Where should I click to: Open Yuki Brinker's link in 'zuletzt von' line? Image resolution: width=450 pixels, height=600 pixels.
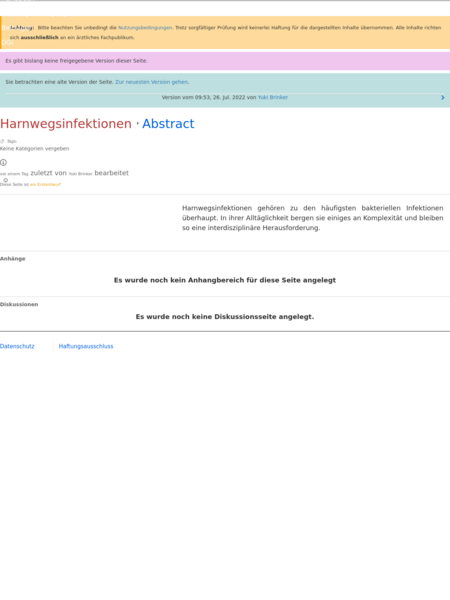coord(80,174)
